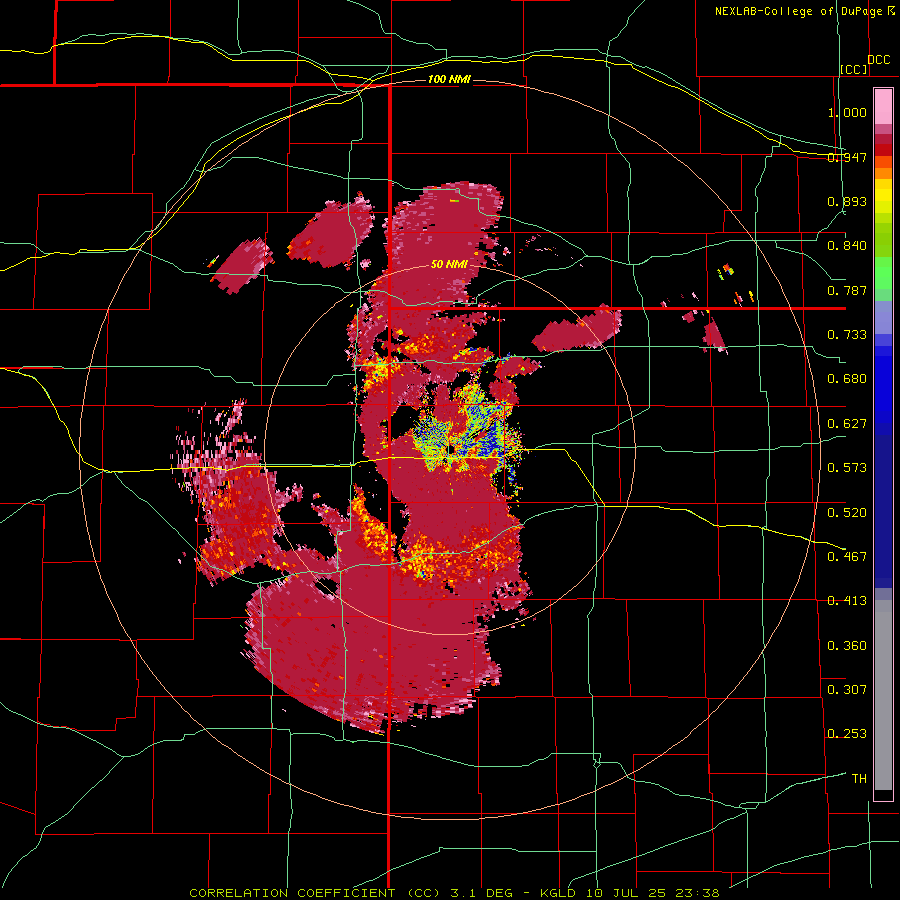The width and height of the screenshot is (900, 900).
Task: Select the 0.360 scale value
Action: point(847,645)
